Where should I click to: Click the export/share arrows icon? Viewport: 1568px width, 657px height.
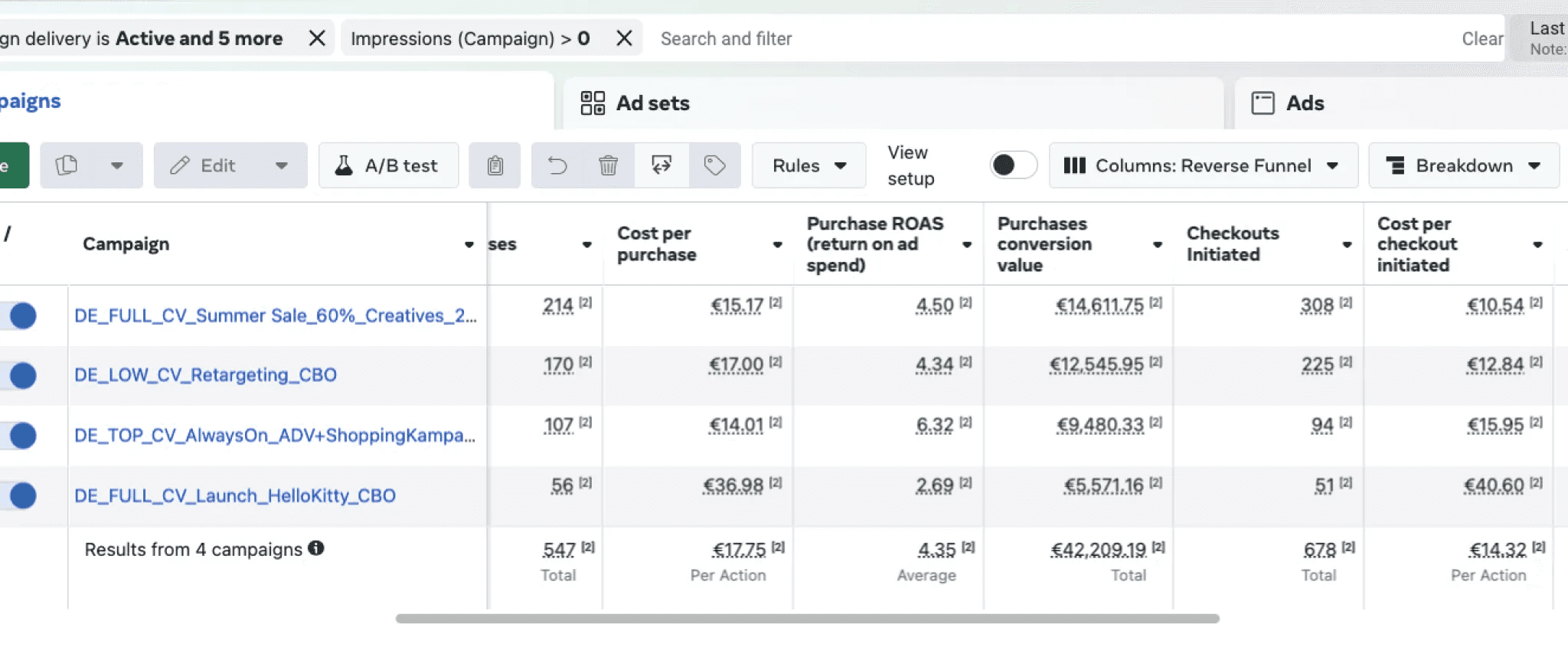pyautogui.click(x=661, y=165)
